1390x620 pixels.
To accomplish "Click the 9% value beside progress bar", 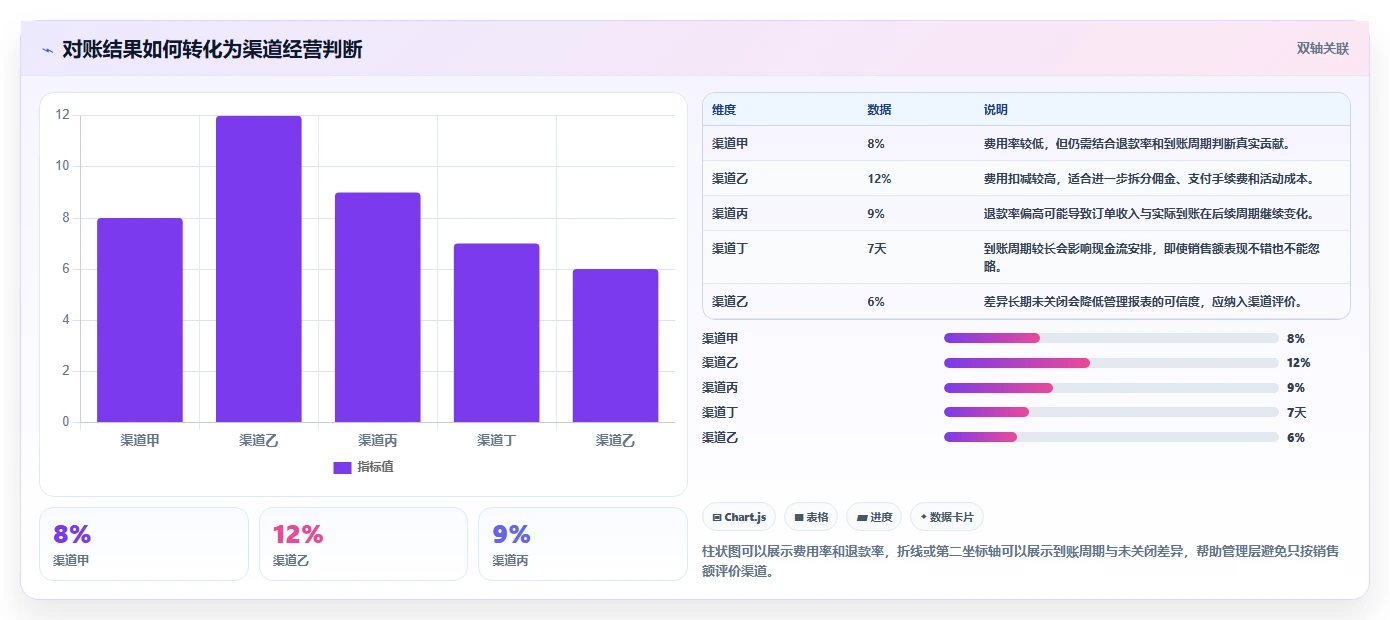I will 1296,388.
